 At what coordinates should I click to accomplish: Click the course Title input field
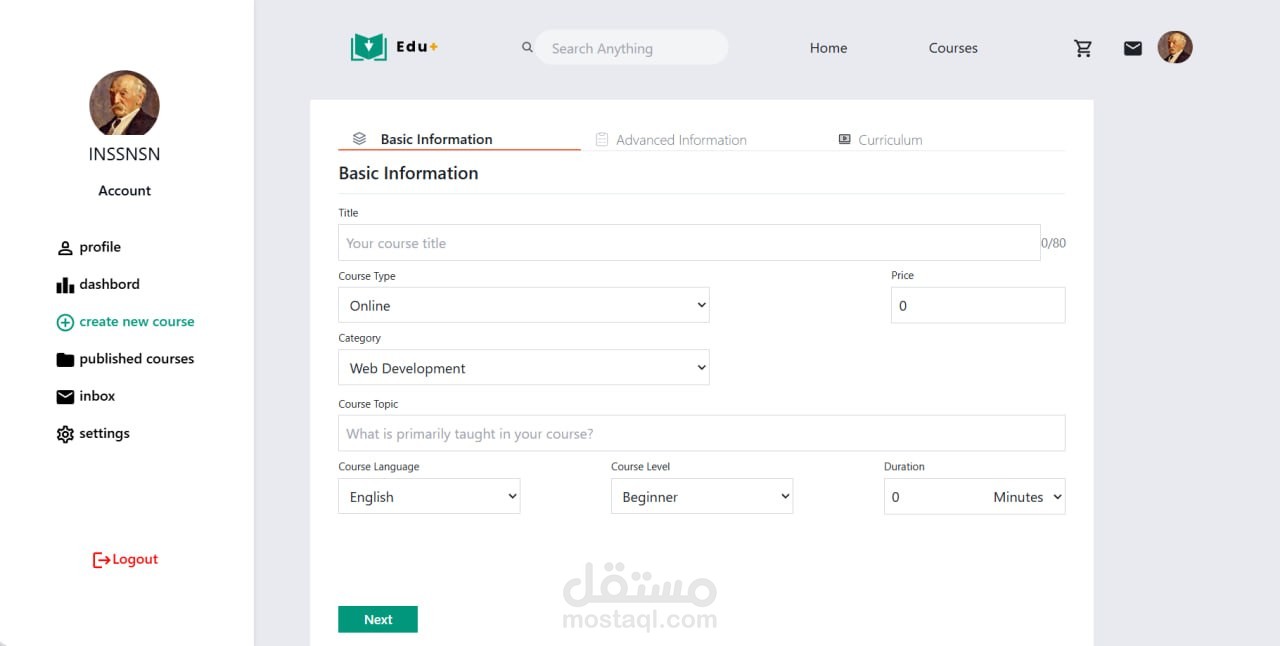689,243
